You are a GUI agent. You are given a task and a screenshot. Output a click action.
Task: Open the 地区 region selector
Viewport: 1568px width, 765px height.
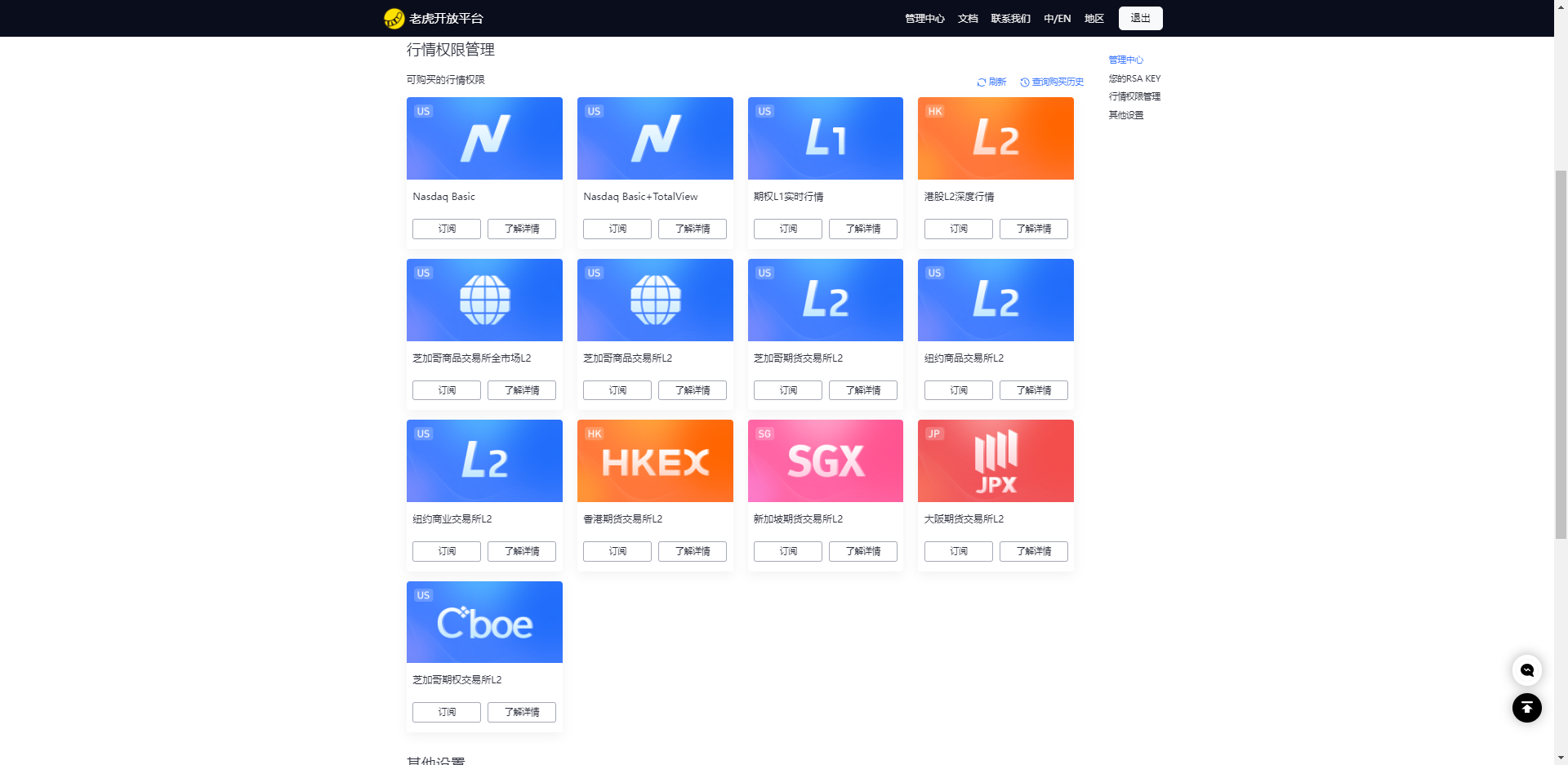tap(1094, 19)
